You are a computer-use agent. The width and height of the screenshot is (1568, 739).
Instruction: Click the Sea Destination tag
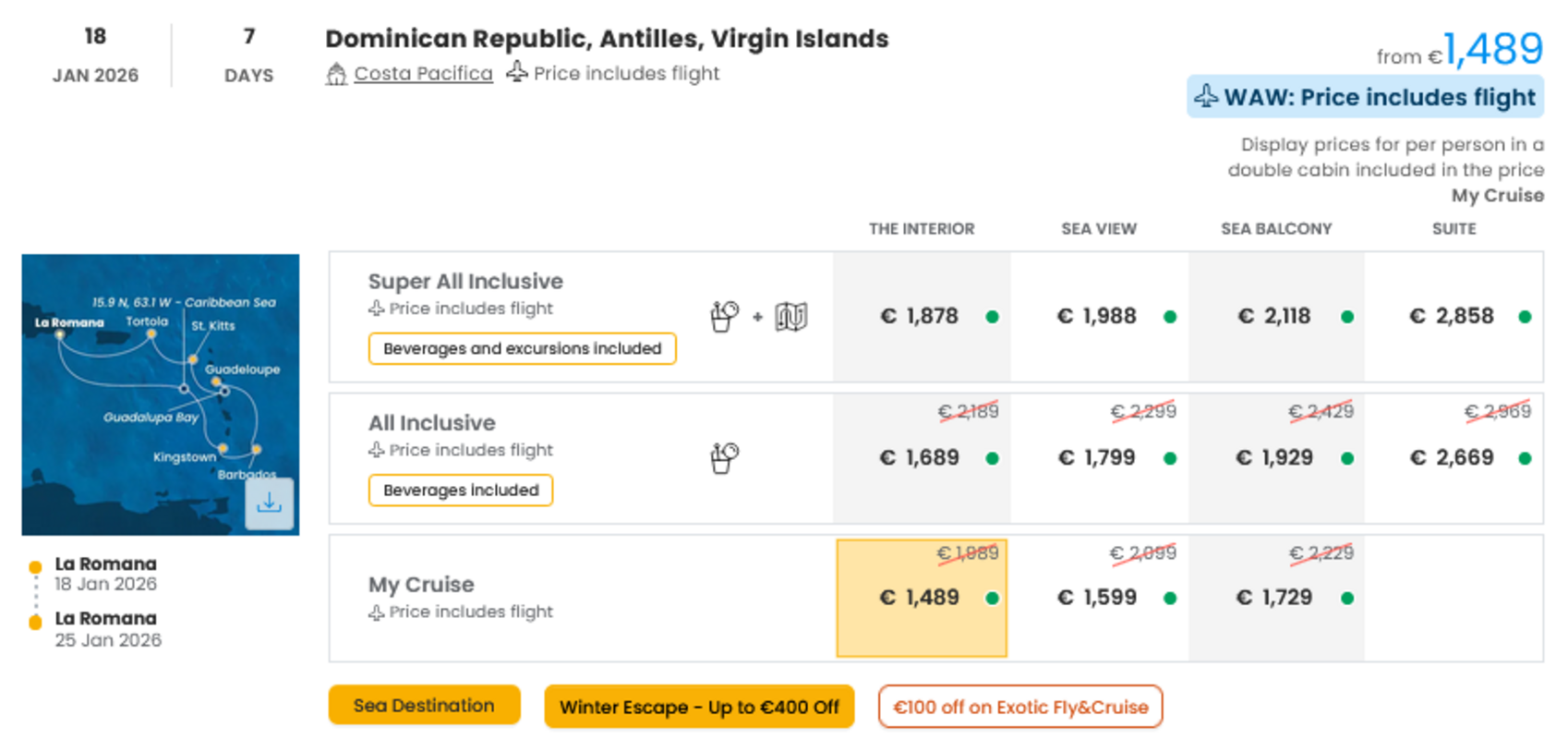click(x=424, y=706)
